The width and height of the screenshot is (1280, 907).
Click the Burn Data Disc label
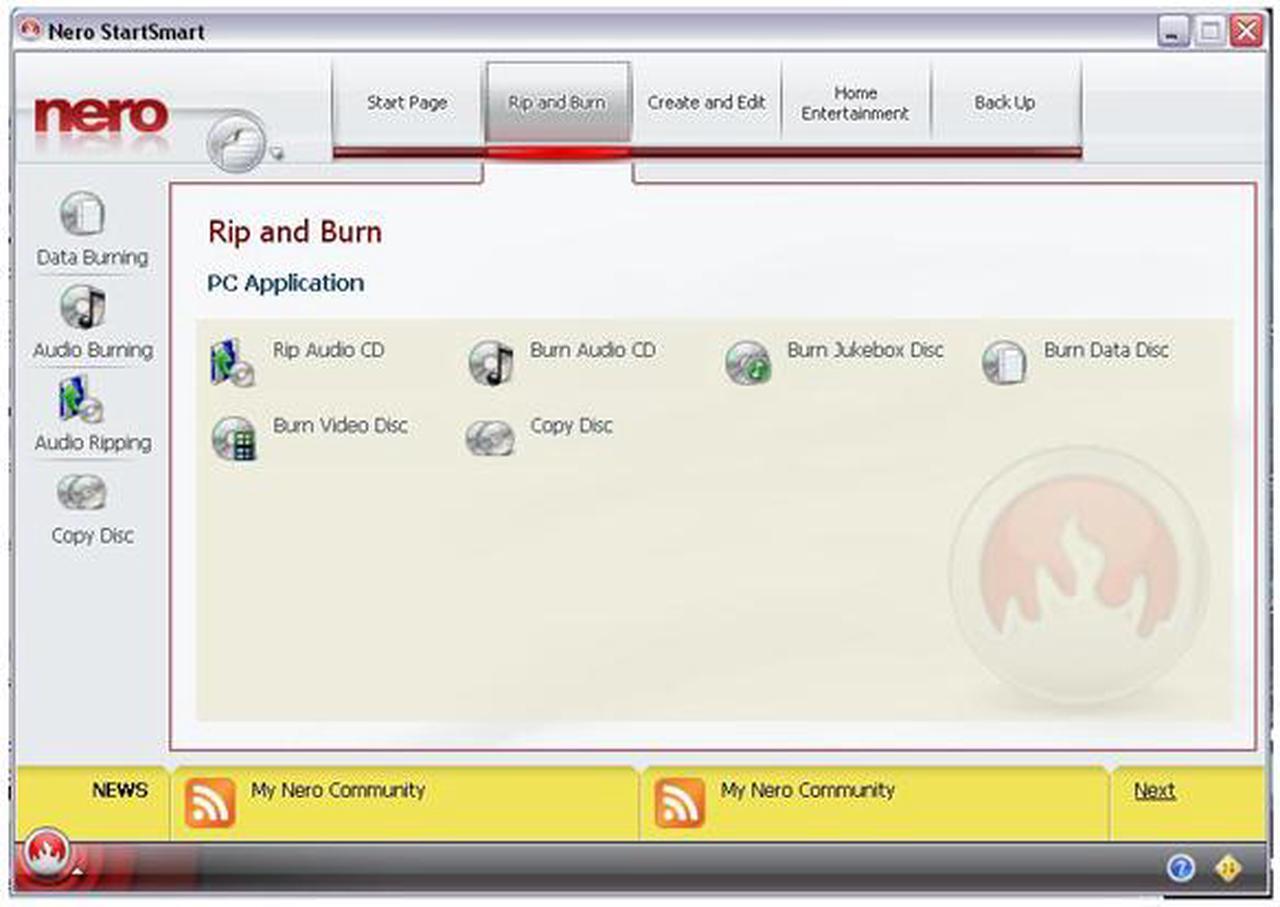[1106, 350]
